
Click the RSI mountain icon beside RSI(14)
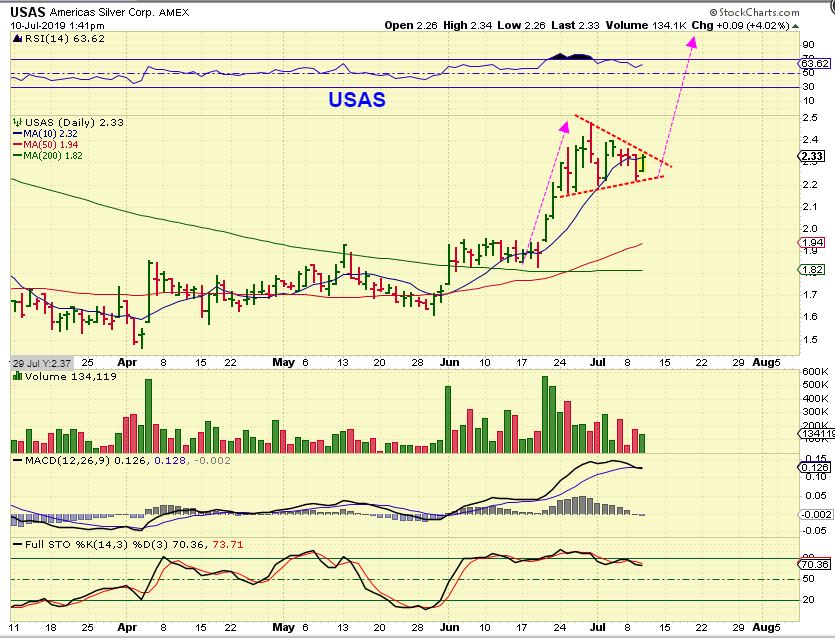click(18, 38)
